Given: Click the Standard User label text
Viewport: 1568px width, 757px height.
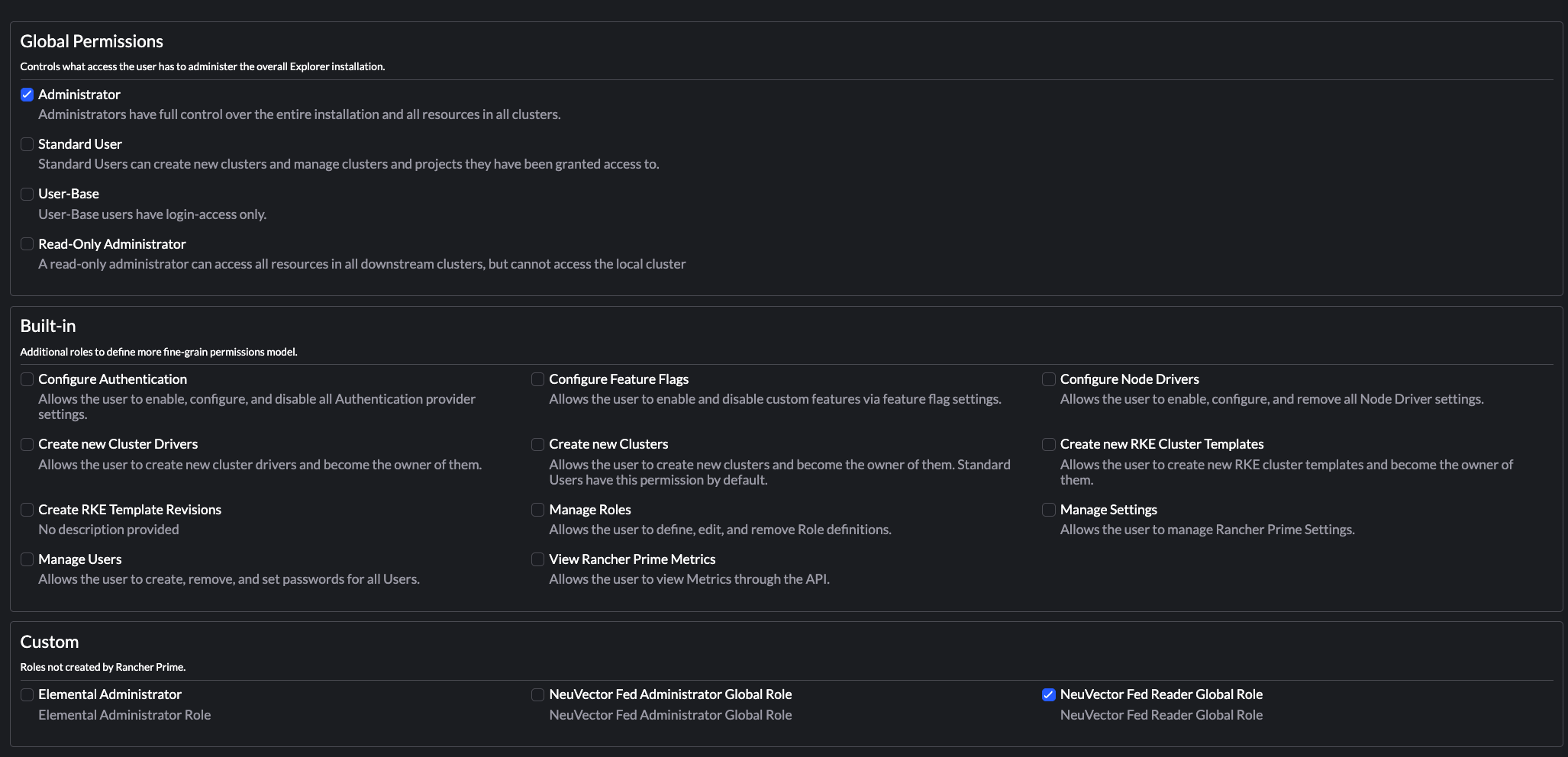Looking at the screenshot, I should 80,144.
